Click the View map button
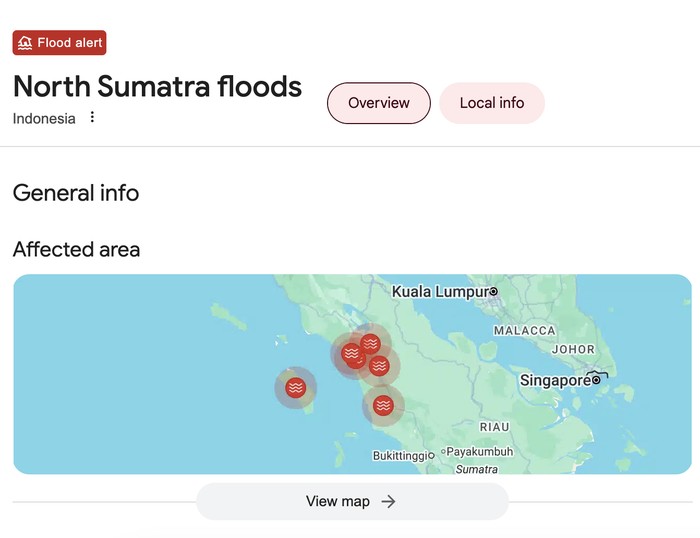This screenshot has width=700, height=538. click(352, 501)
